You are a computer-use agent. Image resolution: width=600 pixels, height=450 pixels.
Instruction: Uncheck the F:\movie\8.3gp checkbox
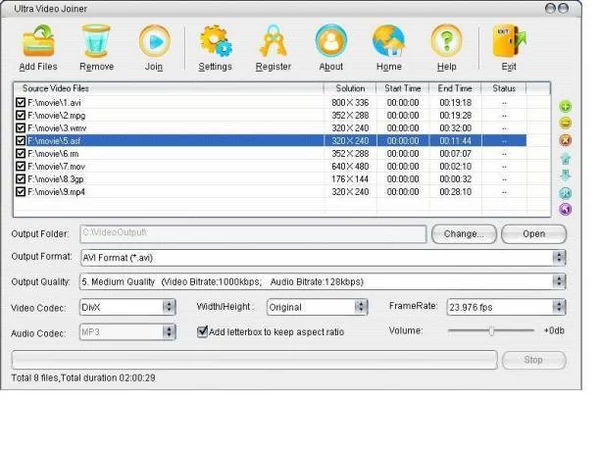click(21, 179)
